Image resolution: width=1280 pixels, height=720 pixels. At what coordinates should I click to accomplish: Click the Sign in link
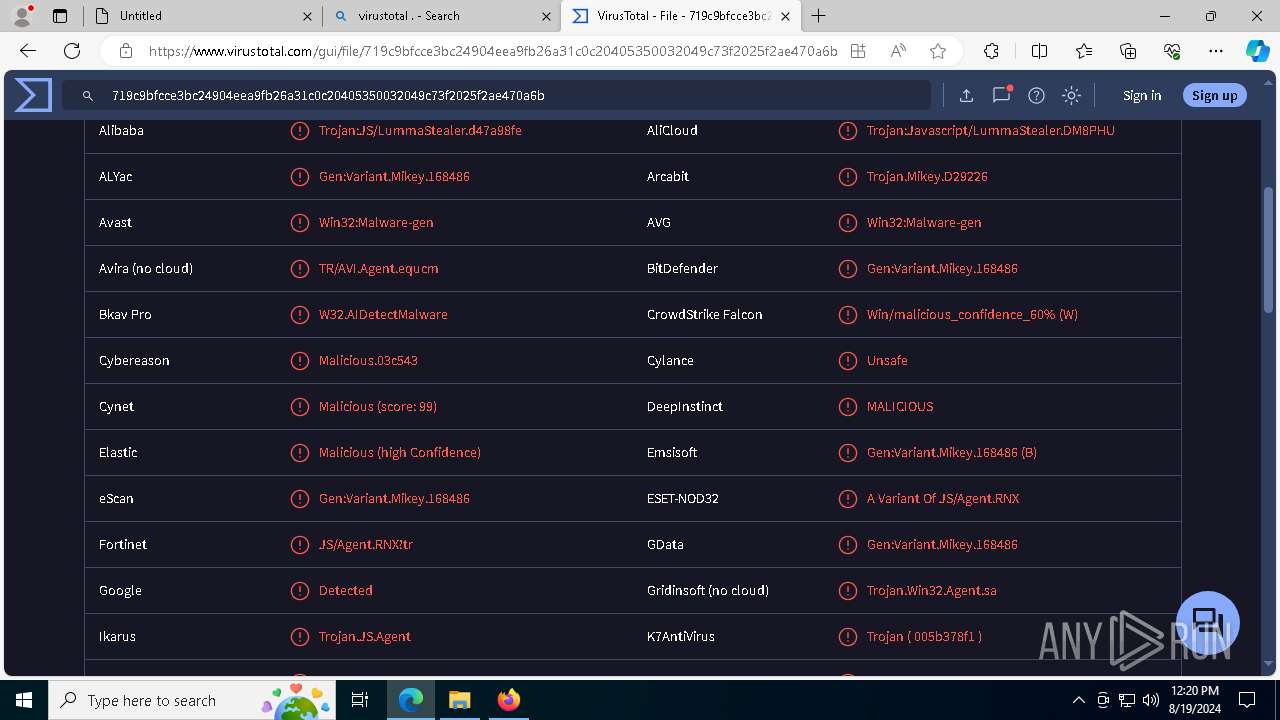(x=1142, y=95)
